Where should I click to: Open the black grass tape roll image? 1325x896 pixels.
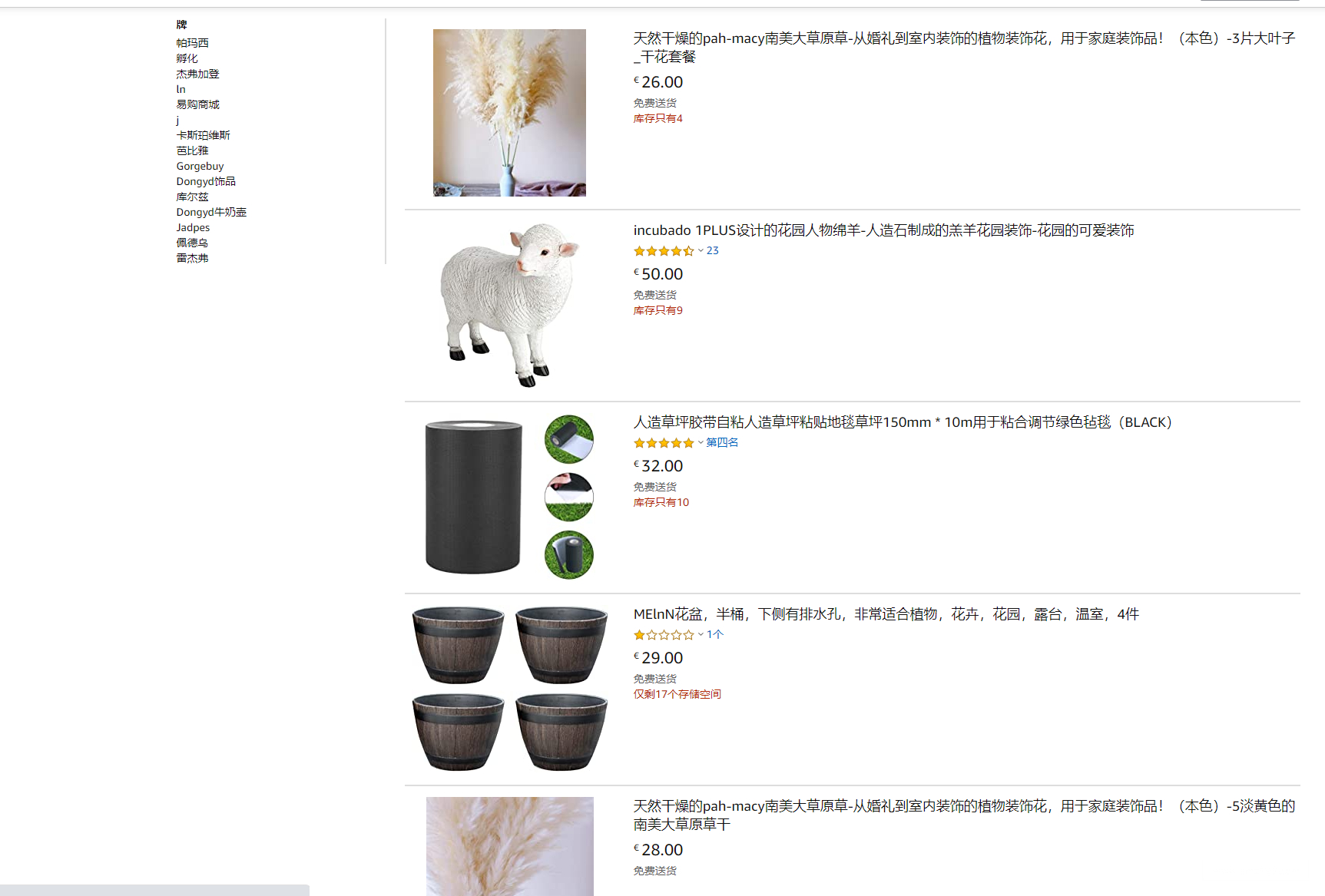point(509,497)
